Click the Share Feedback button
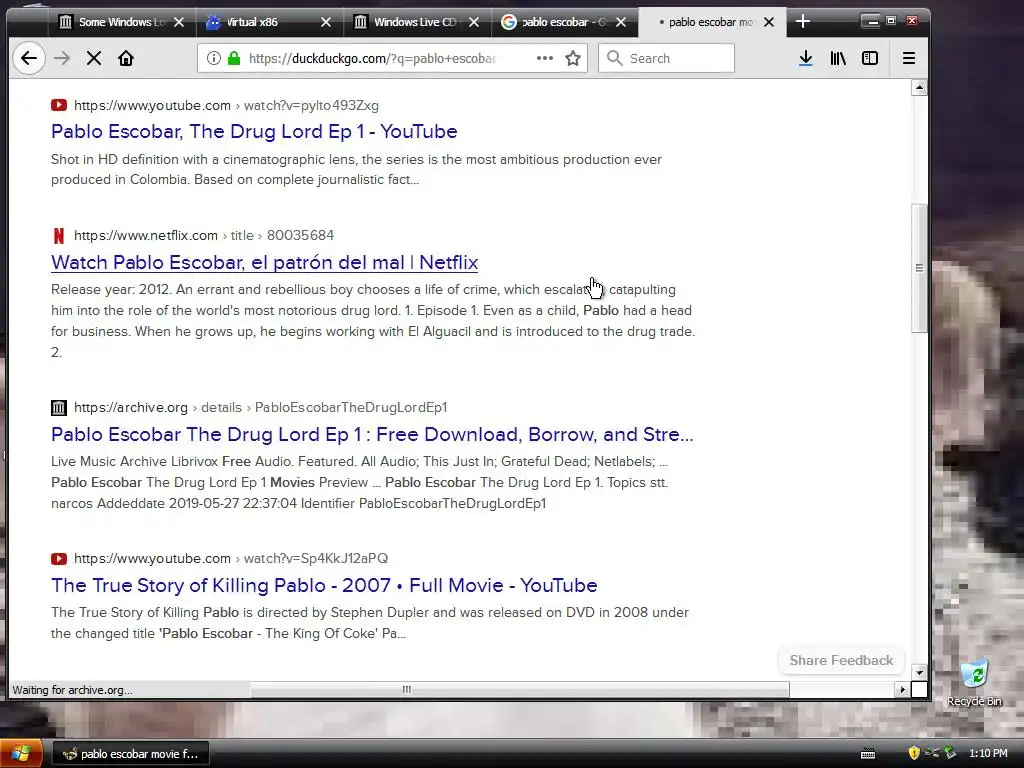Viewport: 1024px width, 768px height. click(841, 660)
